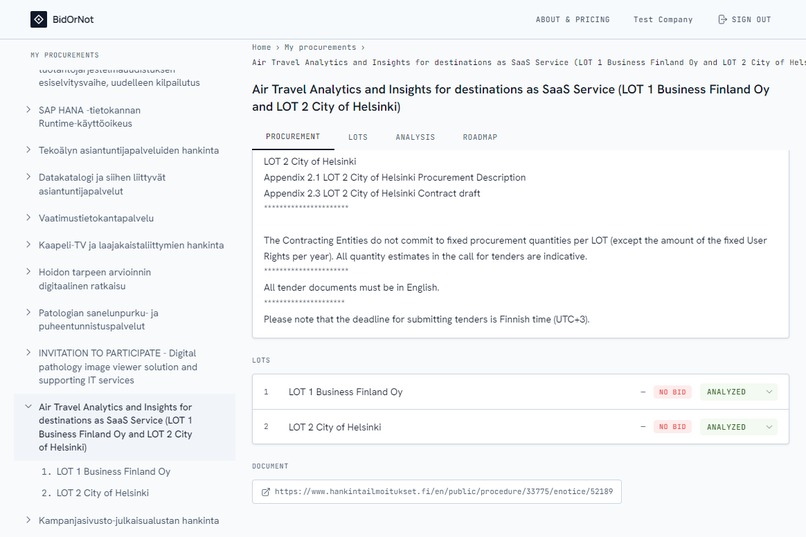Click Appendix 2.1 Procurement Description text

(x=394, y=177)
